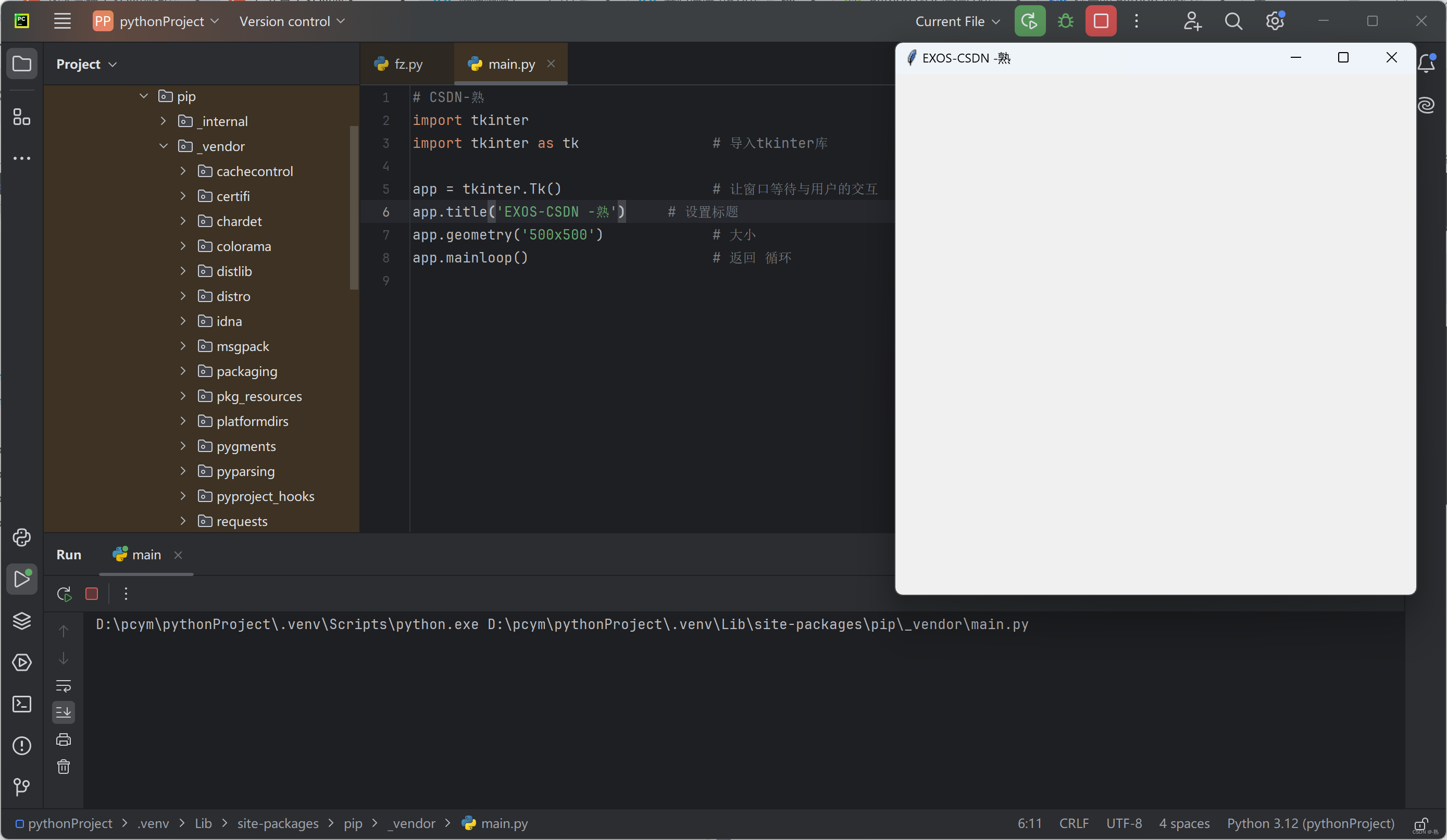This screenshot has height=840, width=1447.
Task: Open the Terminal tool window
Action: (22, 704)
